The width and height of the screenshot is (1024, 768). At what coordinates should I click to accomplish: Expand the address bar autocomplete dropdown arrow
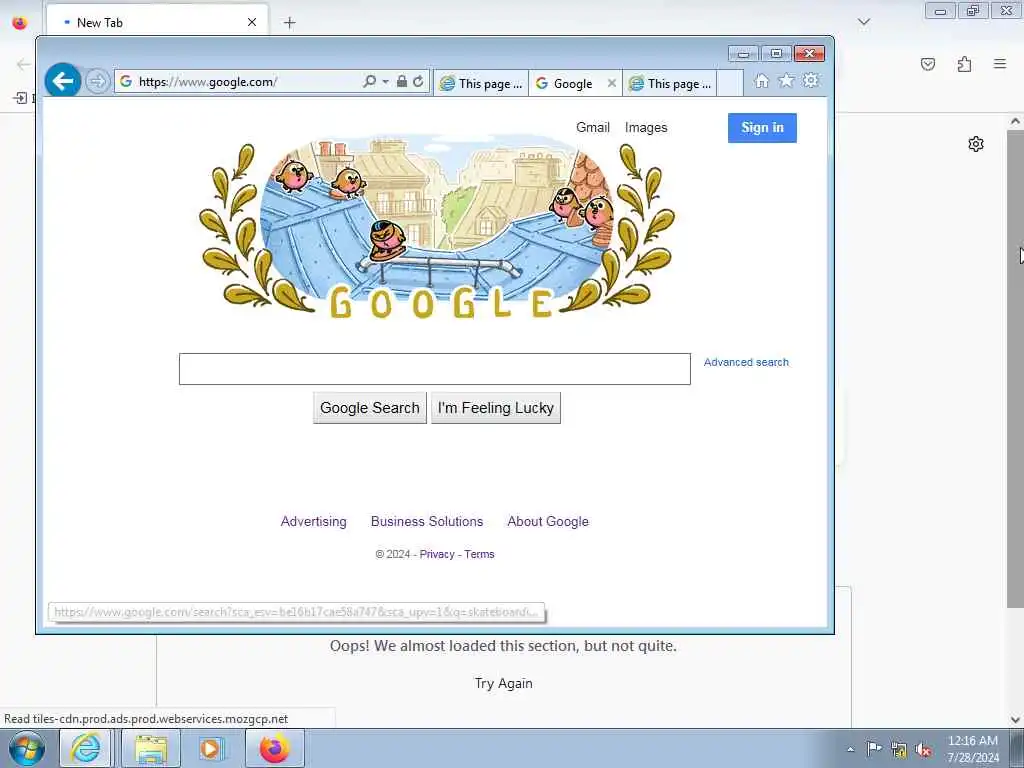click(x=385, y=82)
